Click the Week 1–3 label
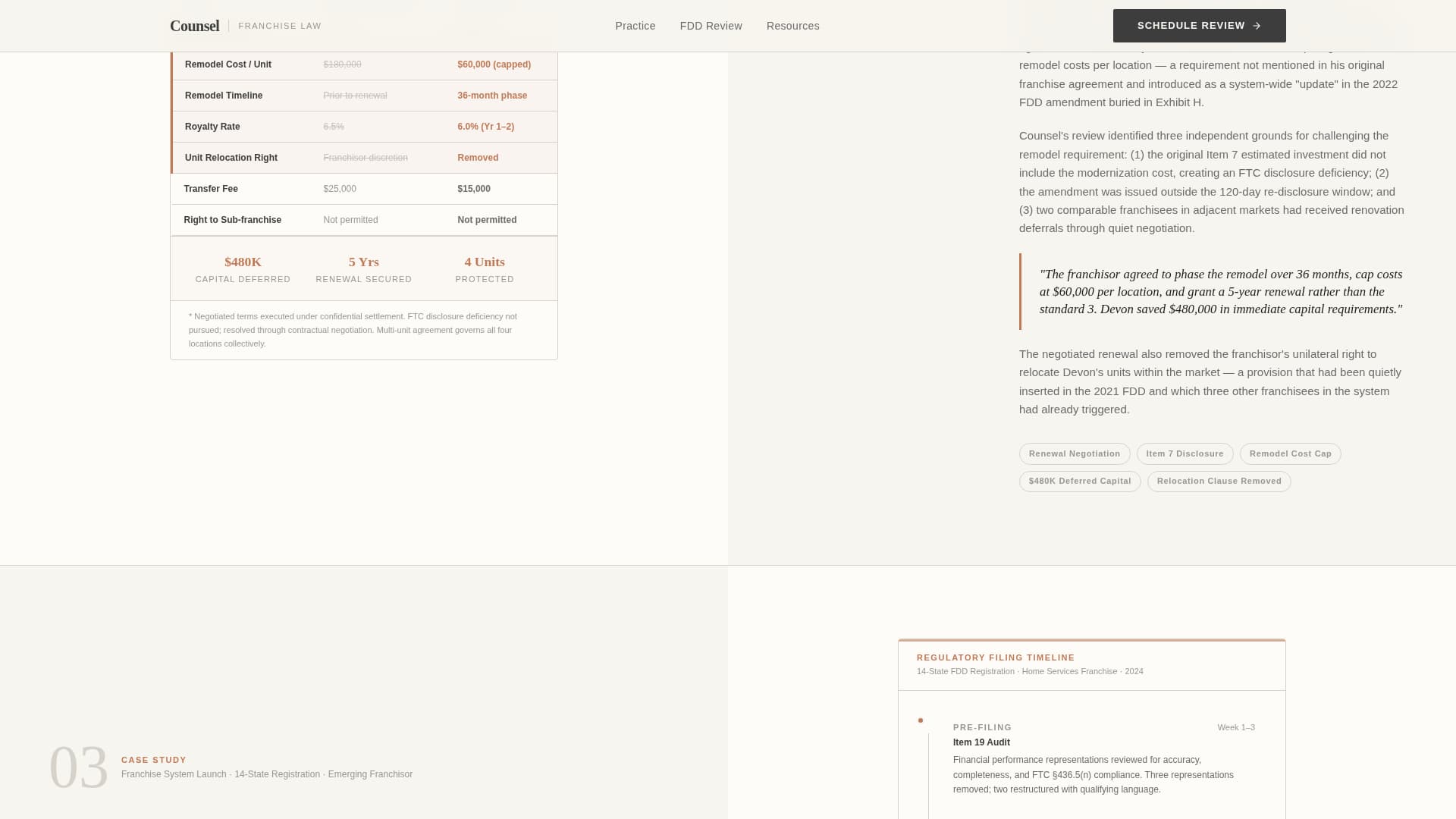This screenshot has width=1456, height=819. pos(1235,727)
